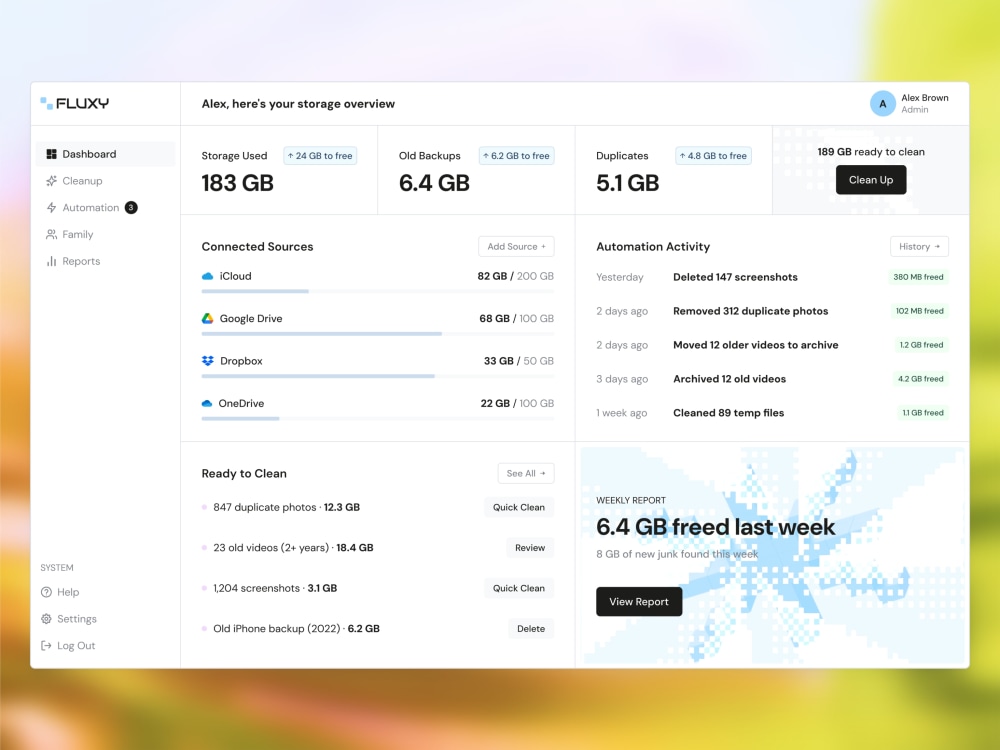Click the Cleanup sparkle icon
This screenshot has height=750, width=1000.
[x=51, y=180]
